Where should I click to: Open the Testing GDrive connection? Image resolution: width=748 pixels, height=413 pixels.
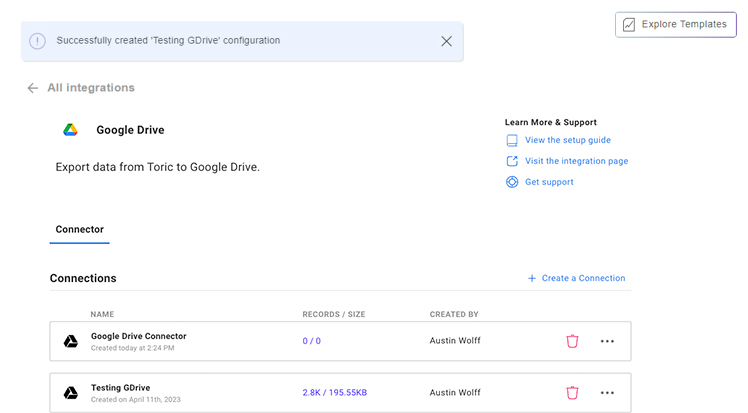[x=340, y=392]
